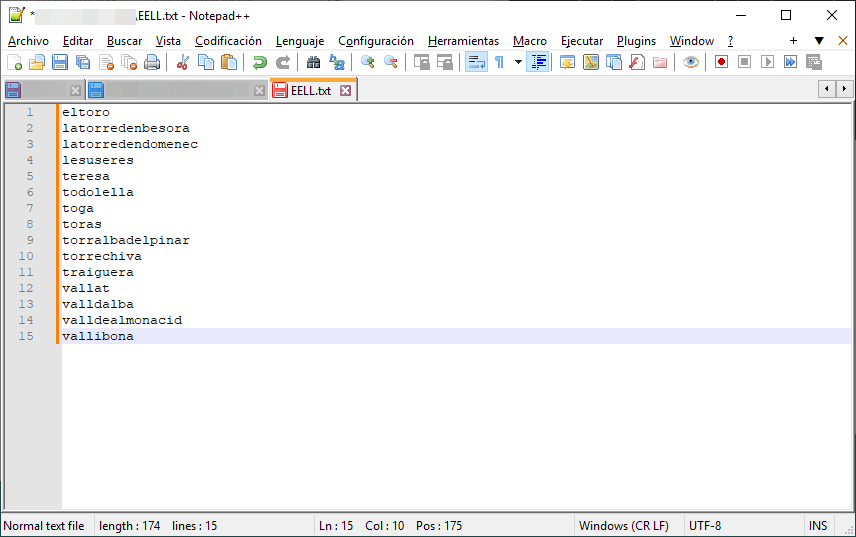The width and height of the screenshot is (856, 537).
Task: Open the ? help menu
Action: pyautogui.click(x=730, y=41)
